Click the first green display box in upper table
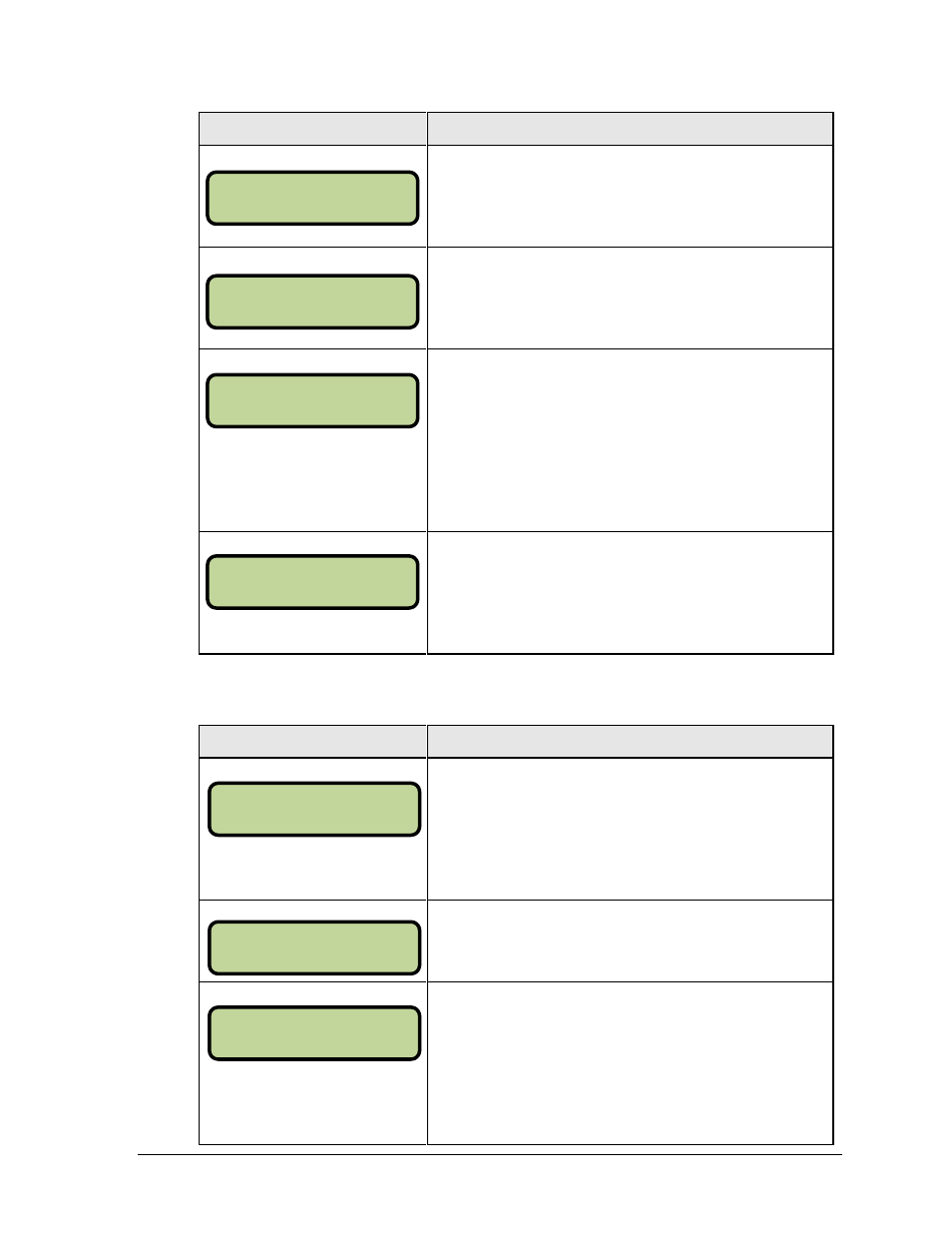952x1233 pixels. point(312,198)
